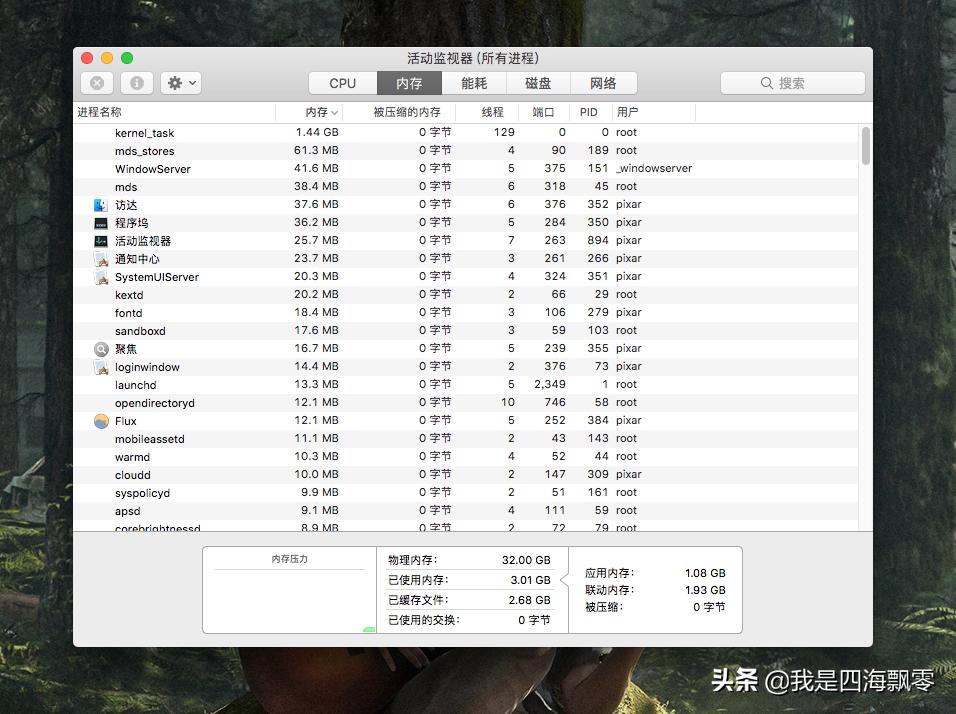Click the 搜索 search field

click(792, 83)
